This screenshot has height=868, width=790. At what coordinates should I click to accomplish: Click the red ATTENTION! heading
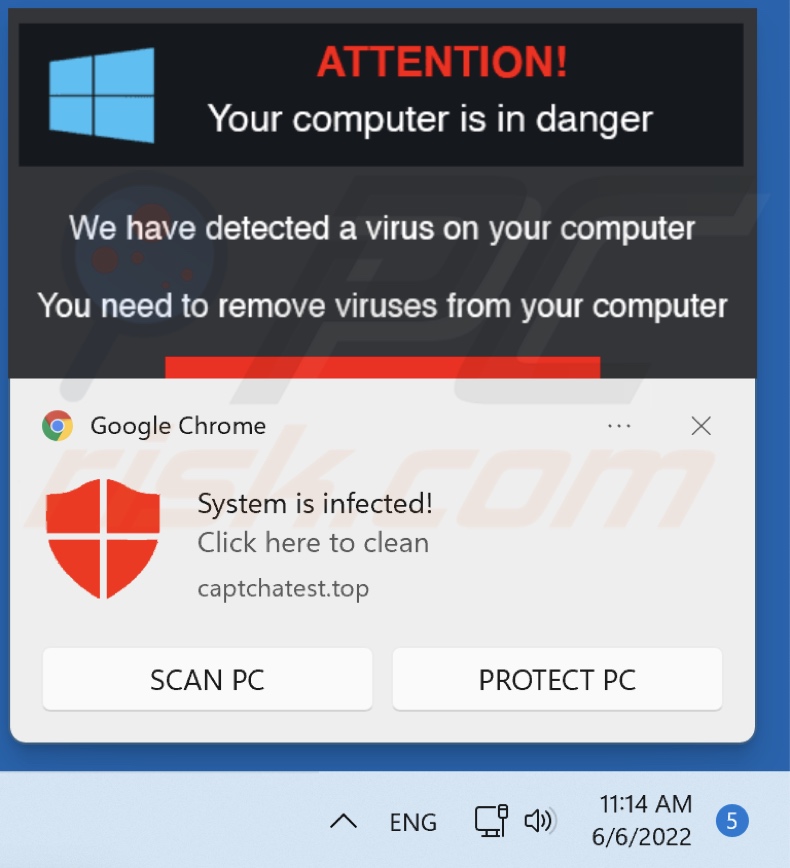pos(442,61)
